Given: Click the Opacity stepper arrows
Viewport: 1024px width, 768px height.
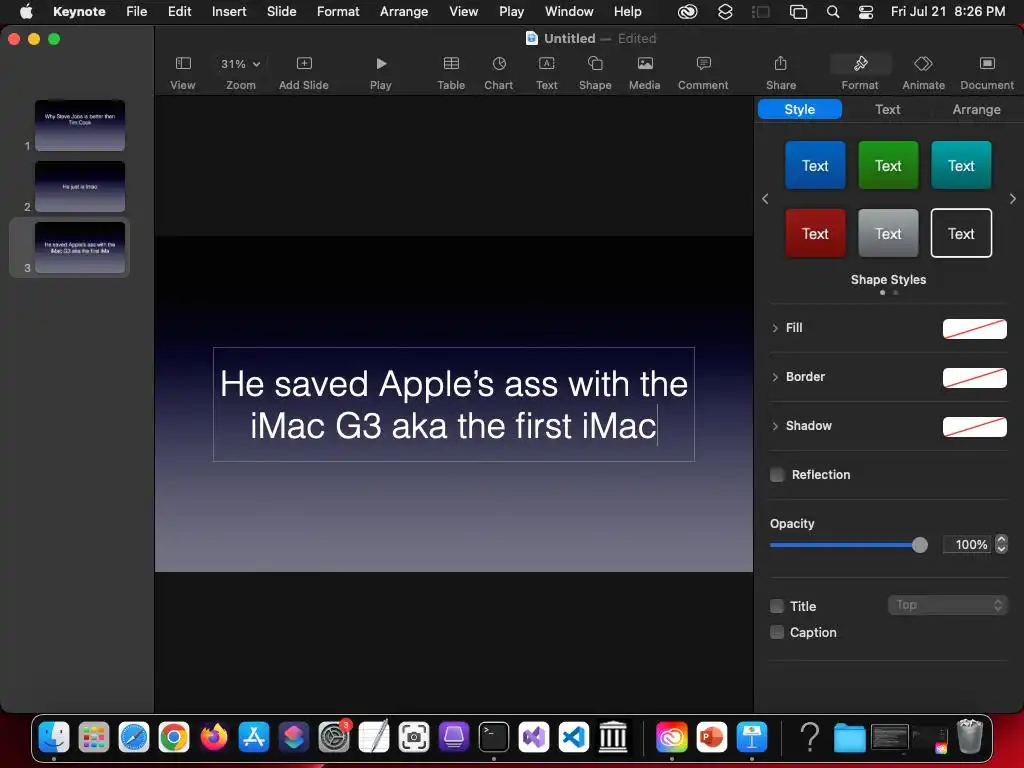Looking at the screenshot, I should pyautogui.click(x=1001, y=545).
